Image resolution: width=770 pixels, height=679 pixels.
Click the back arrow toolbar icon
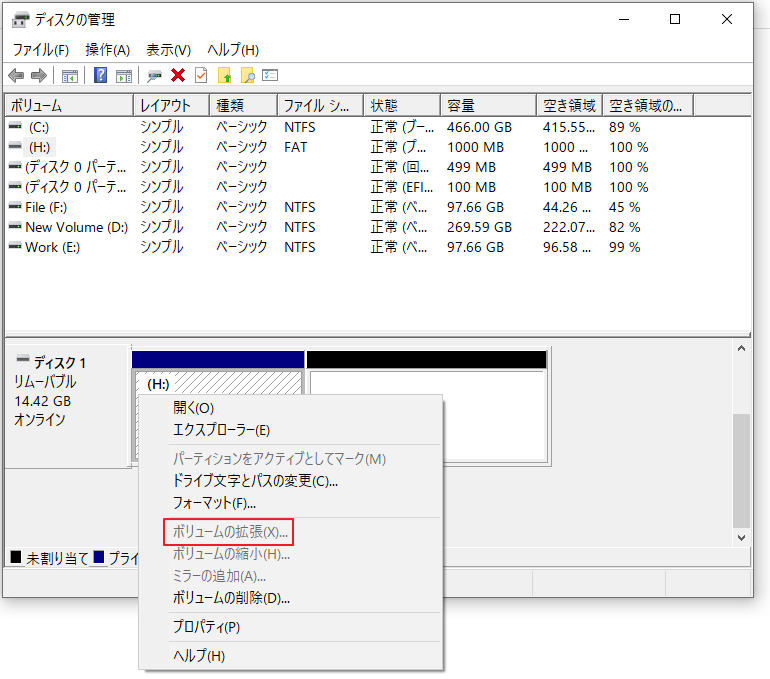[x=16, y=75]
